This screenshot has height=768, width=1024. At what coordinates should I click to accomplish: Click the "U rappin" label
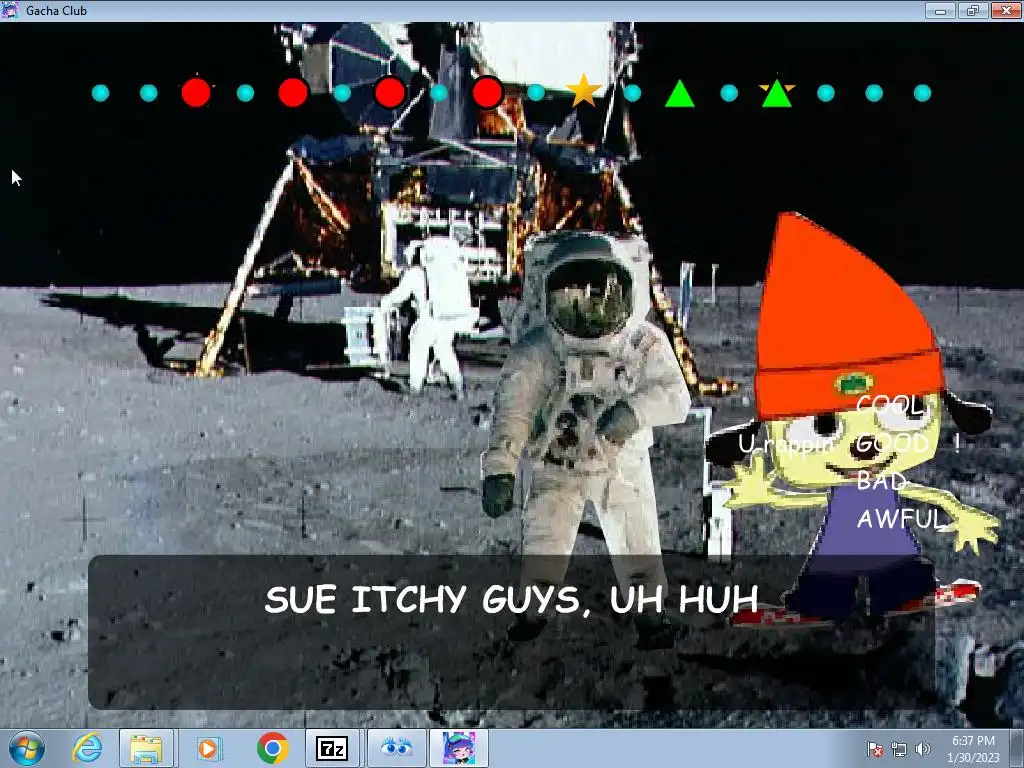coord(786,444)
